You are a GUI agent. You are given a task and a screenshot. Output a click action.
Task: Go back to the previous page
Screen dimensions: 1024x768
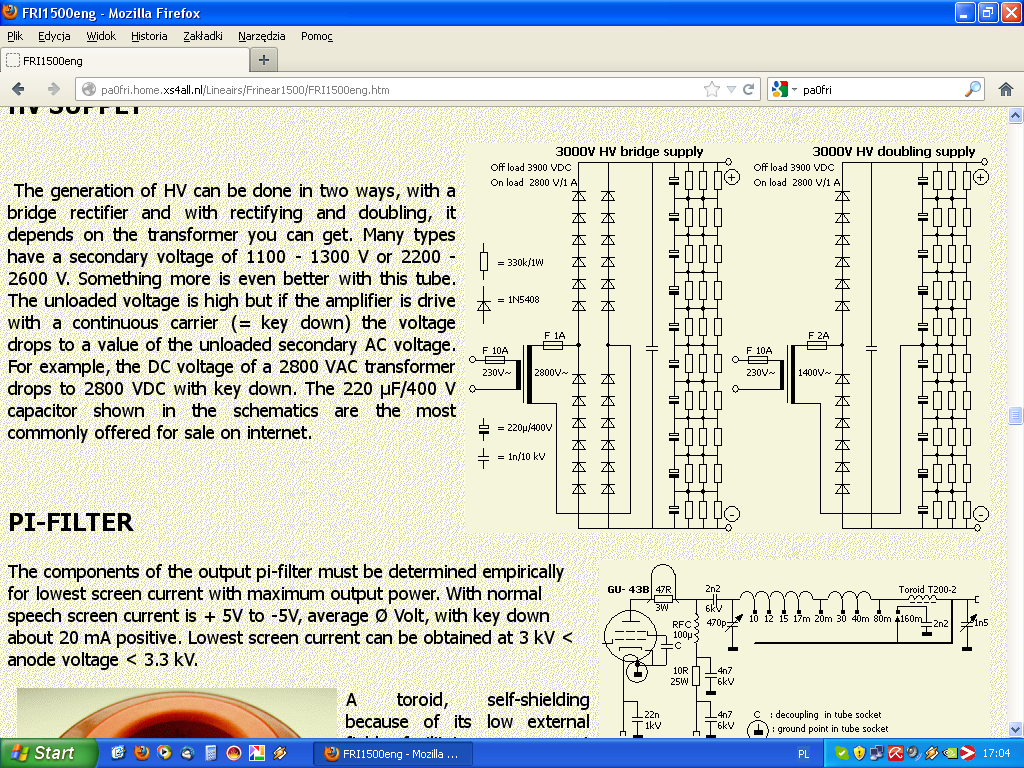coord(19,89)
